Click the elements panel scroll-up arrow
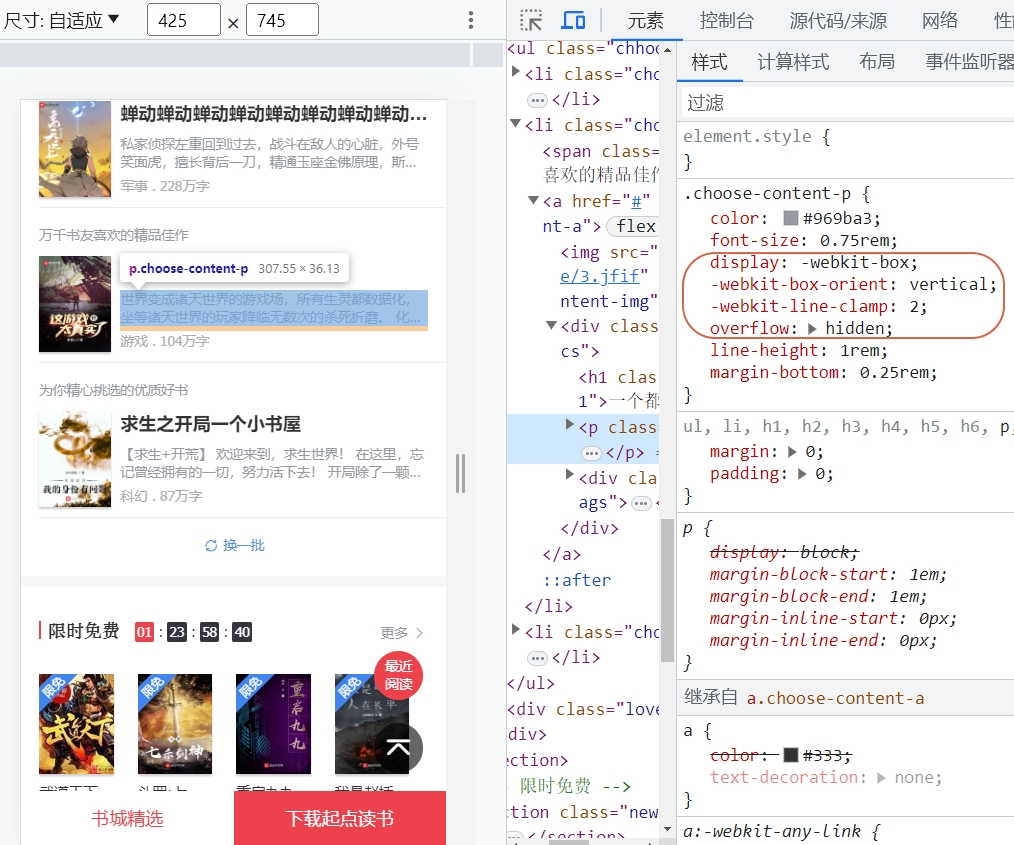Viewport: 1014px width, 845px height. (667, 49)
